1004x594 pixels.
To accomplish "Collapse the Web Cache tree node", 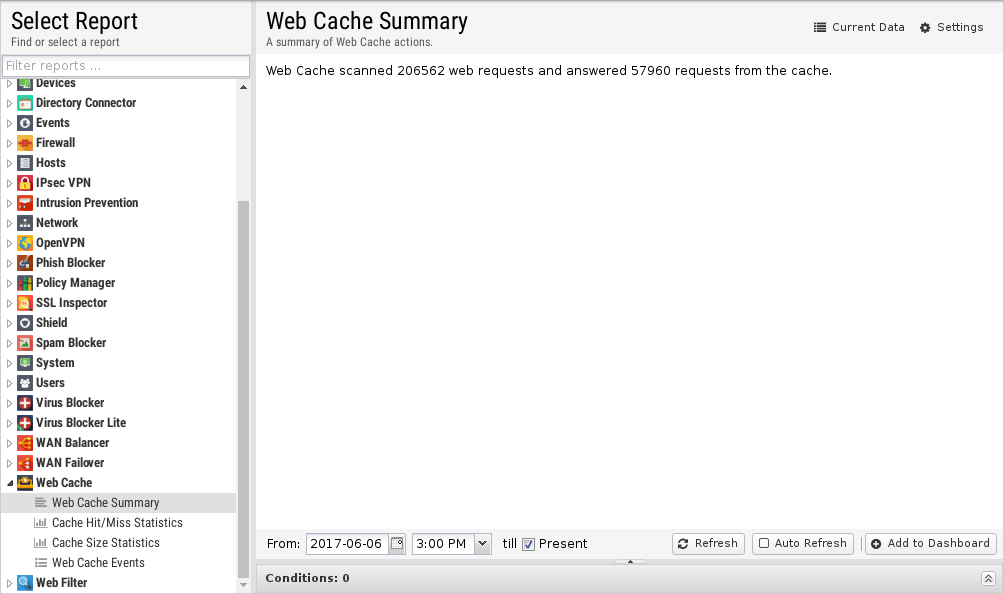I will 9,483.
